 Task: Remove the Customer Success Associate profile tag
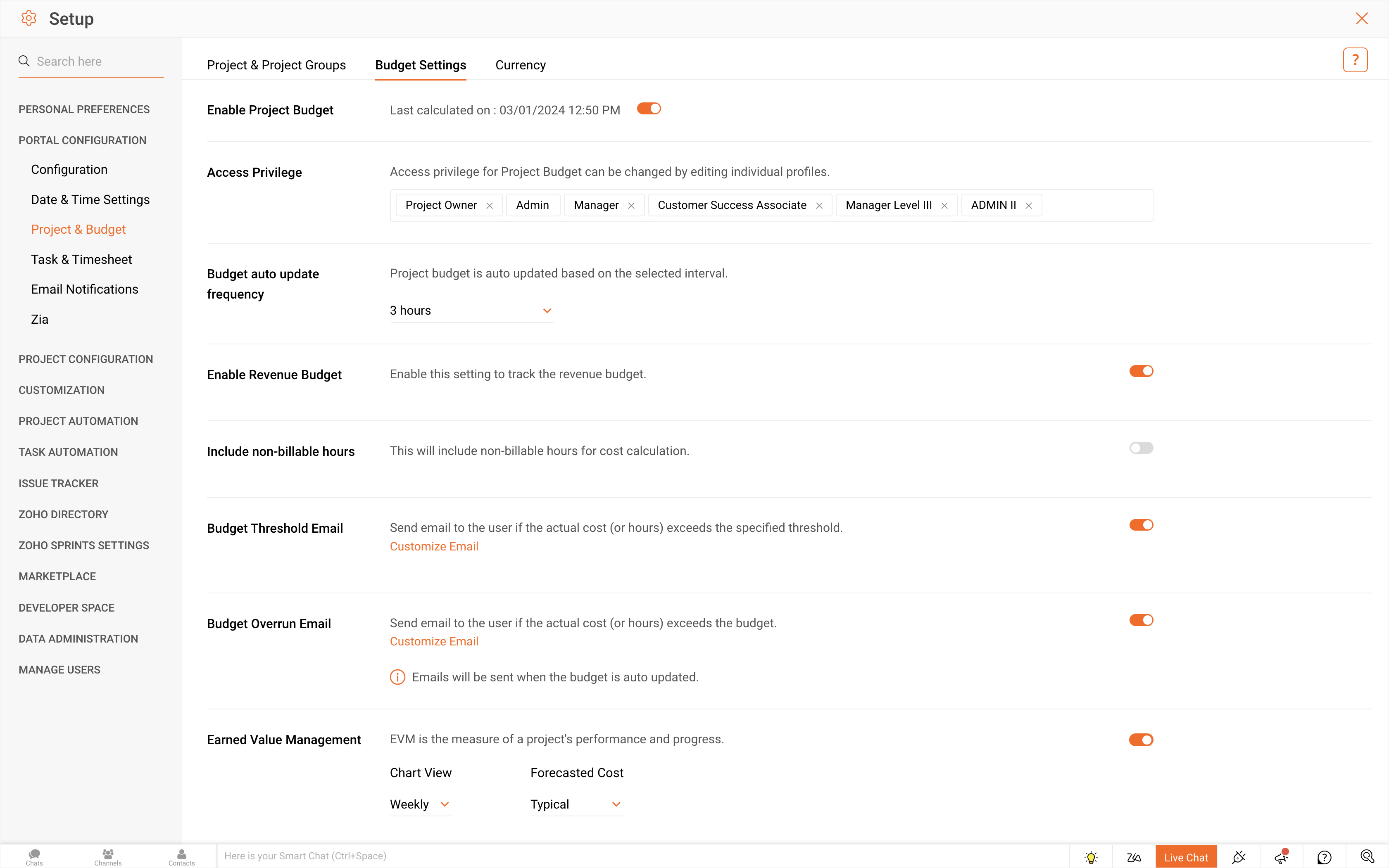pyautogui.click(x=819, y=206)
